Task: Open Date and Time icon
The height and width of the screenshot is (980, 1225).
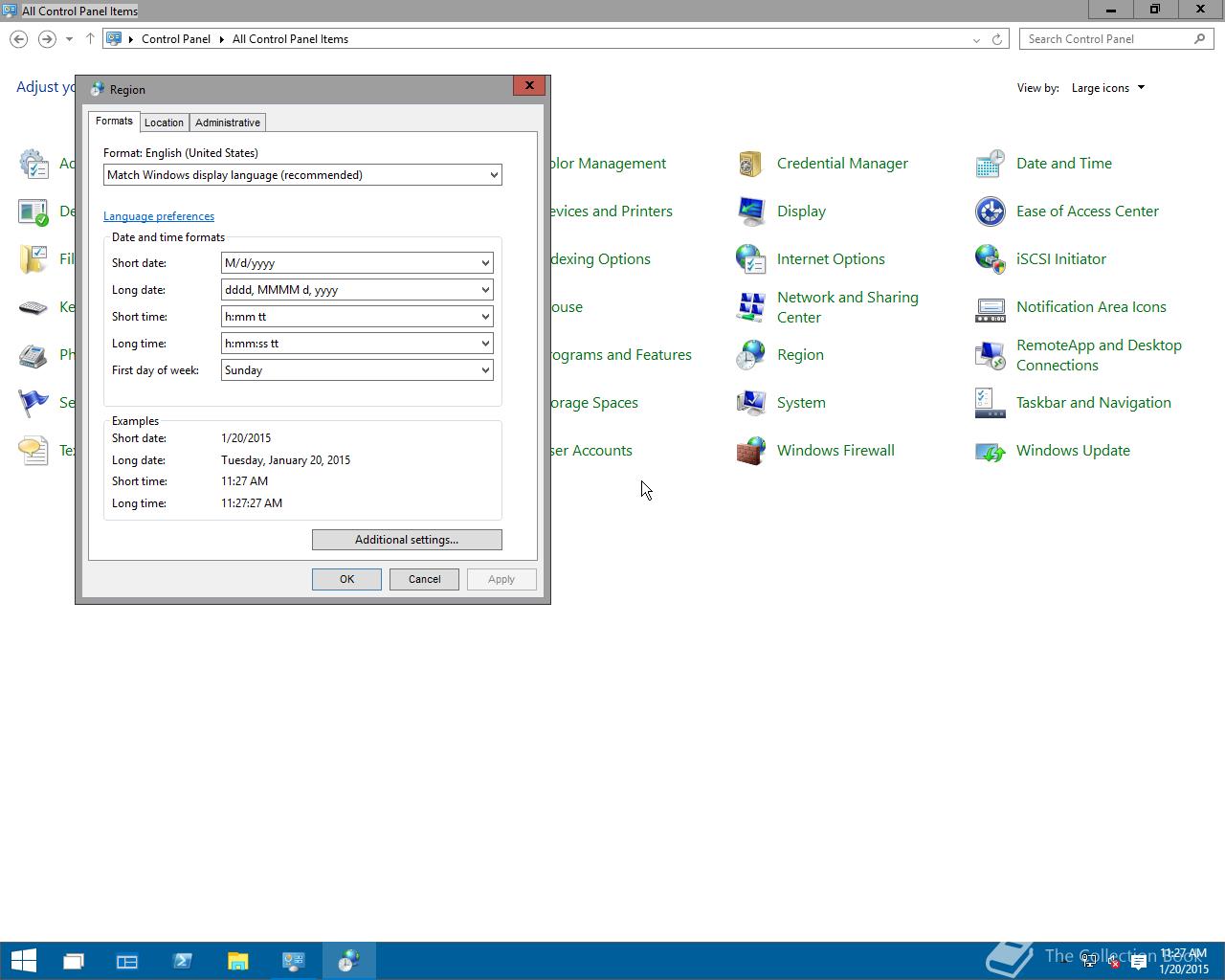Action: coord(990,164)
